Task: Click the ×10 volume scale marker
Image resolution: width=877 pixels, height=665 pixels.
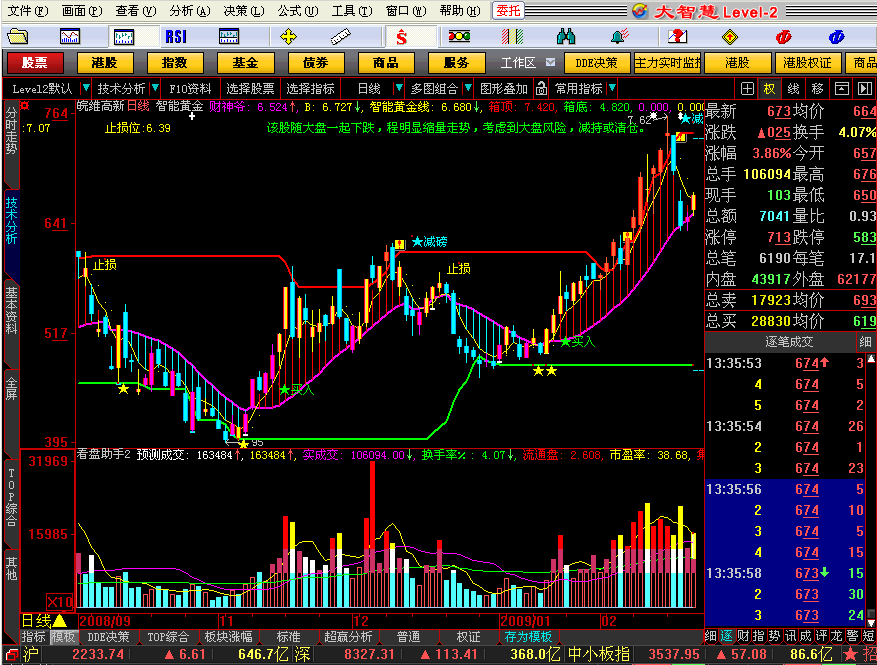Action: tap(59, 602)
